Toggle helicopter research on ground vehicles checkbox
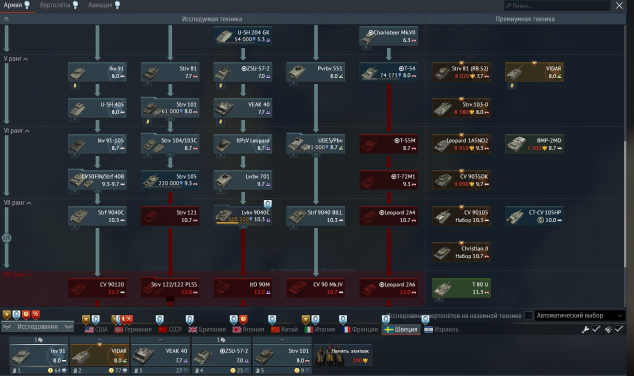 (528, 315)
